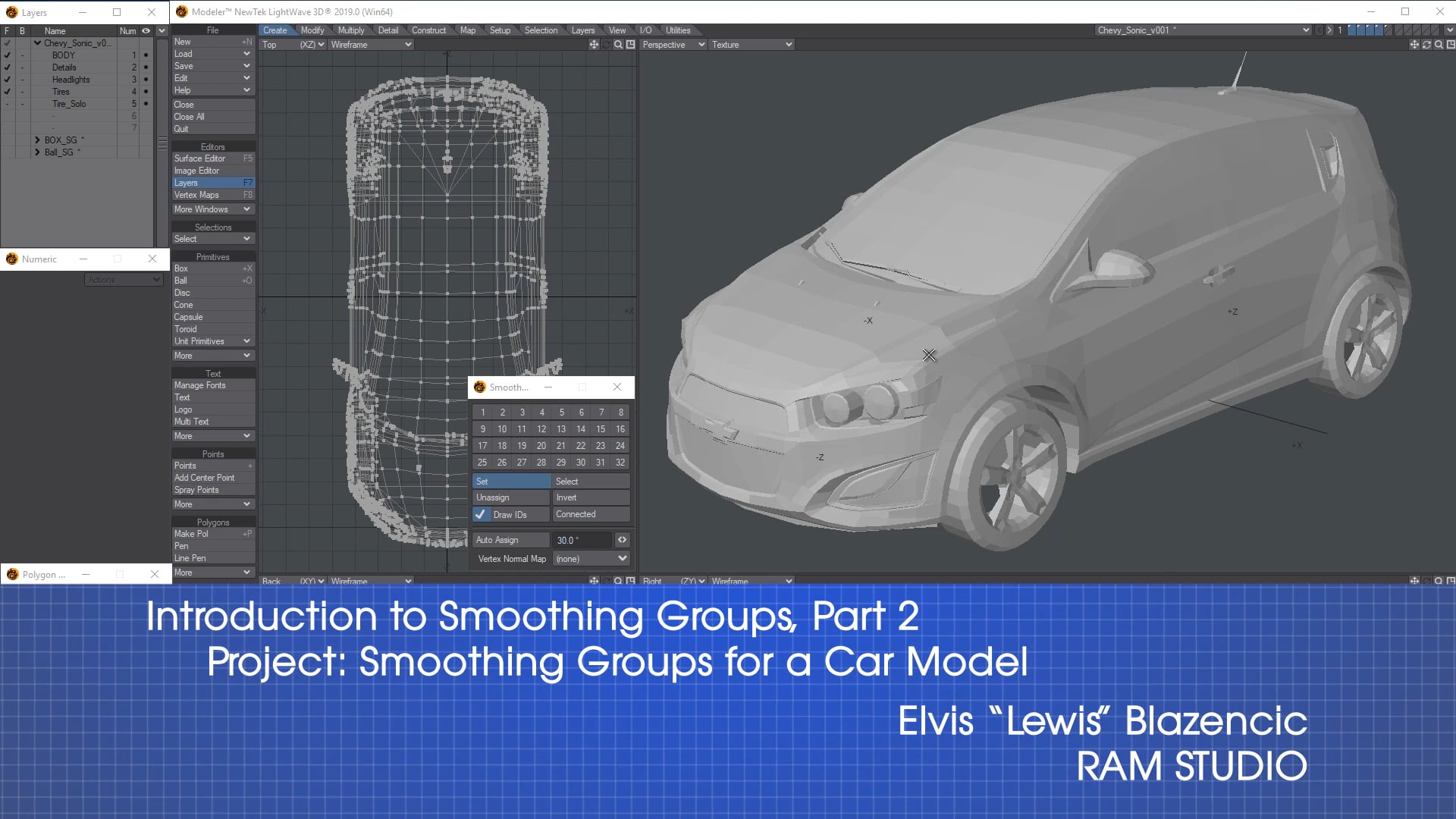Toggle foreground check for BODY layer
Screen dimensions: 1456x819
(x=8, y=55)
